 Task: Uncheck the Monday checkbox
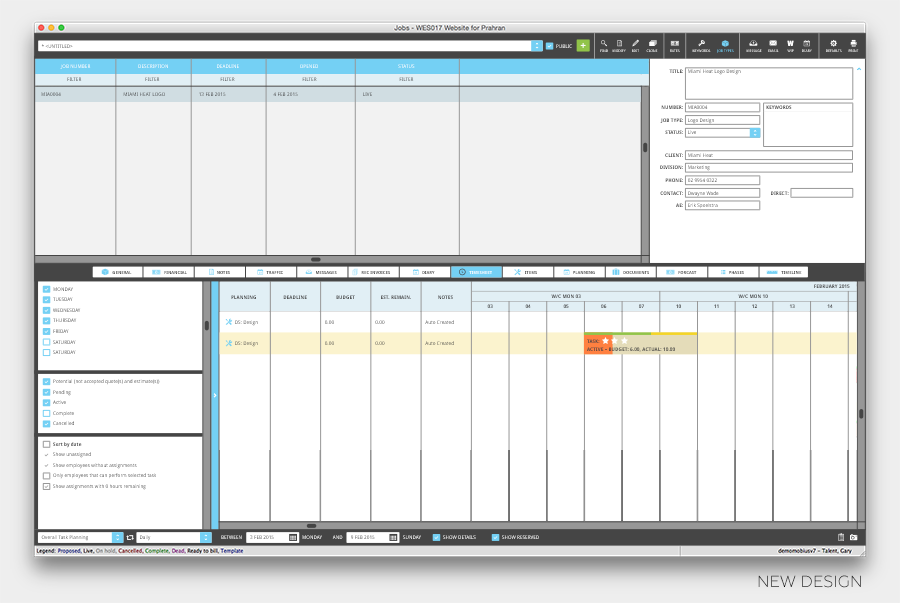pos(46,289)
